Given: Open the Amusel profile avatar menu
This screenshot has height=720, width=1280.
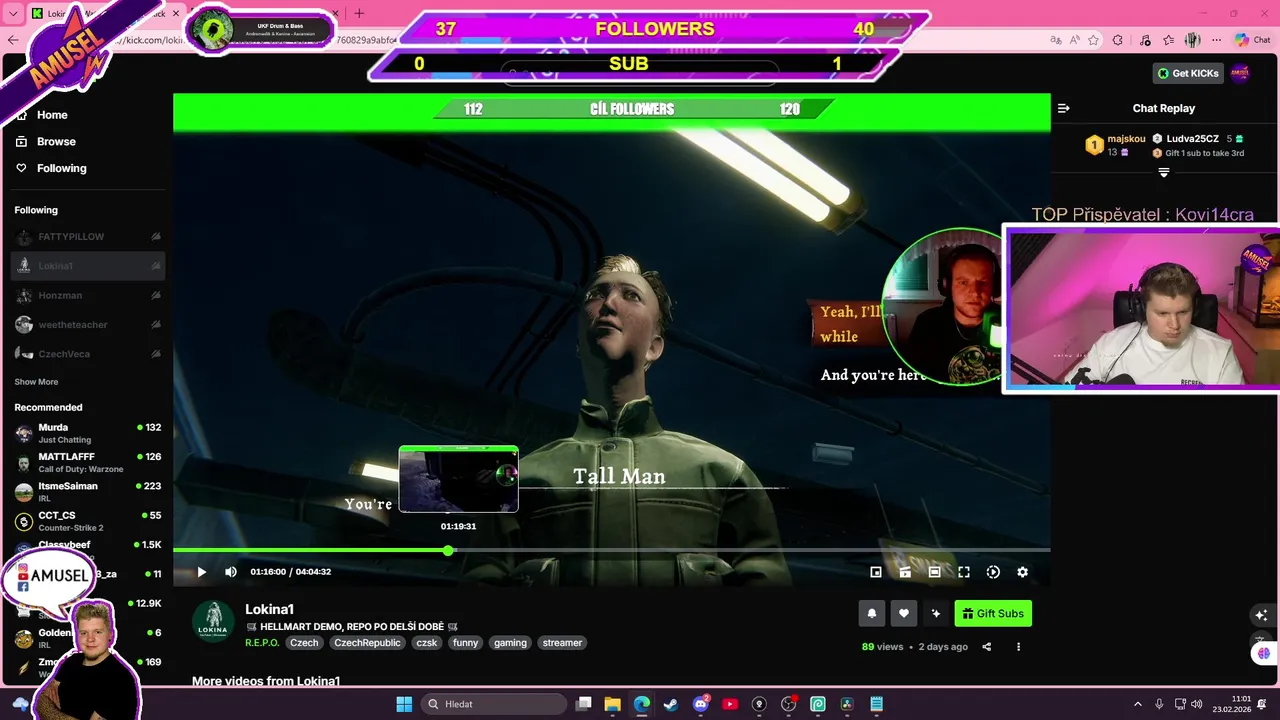Looking at the screenshot, I should (1240, 73).
